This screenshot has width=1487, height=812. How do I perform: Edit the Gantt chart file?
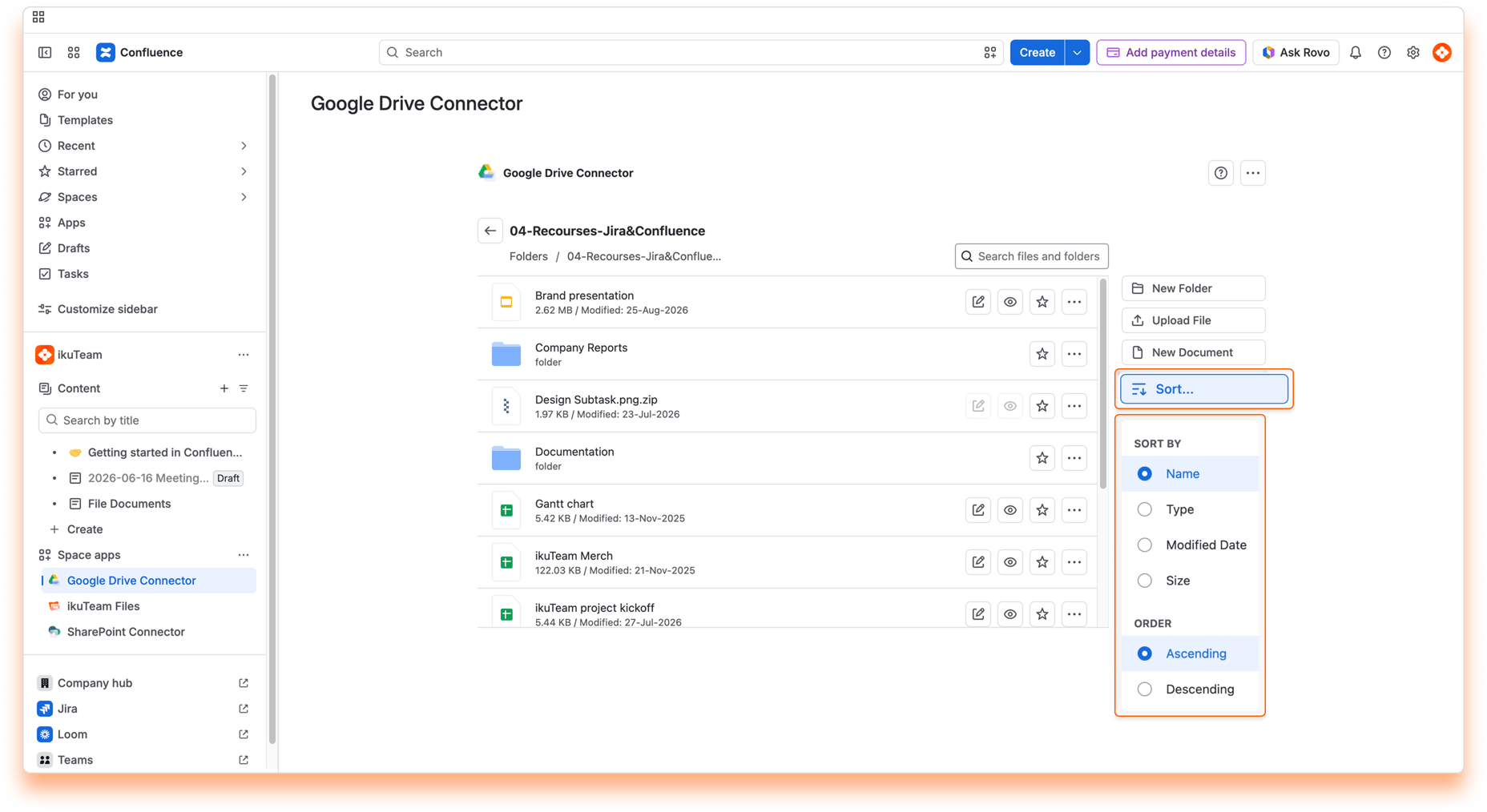tap(978, 510)
